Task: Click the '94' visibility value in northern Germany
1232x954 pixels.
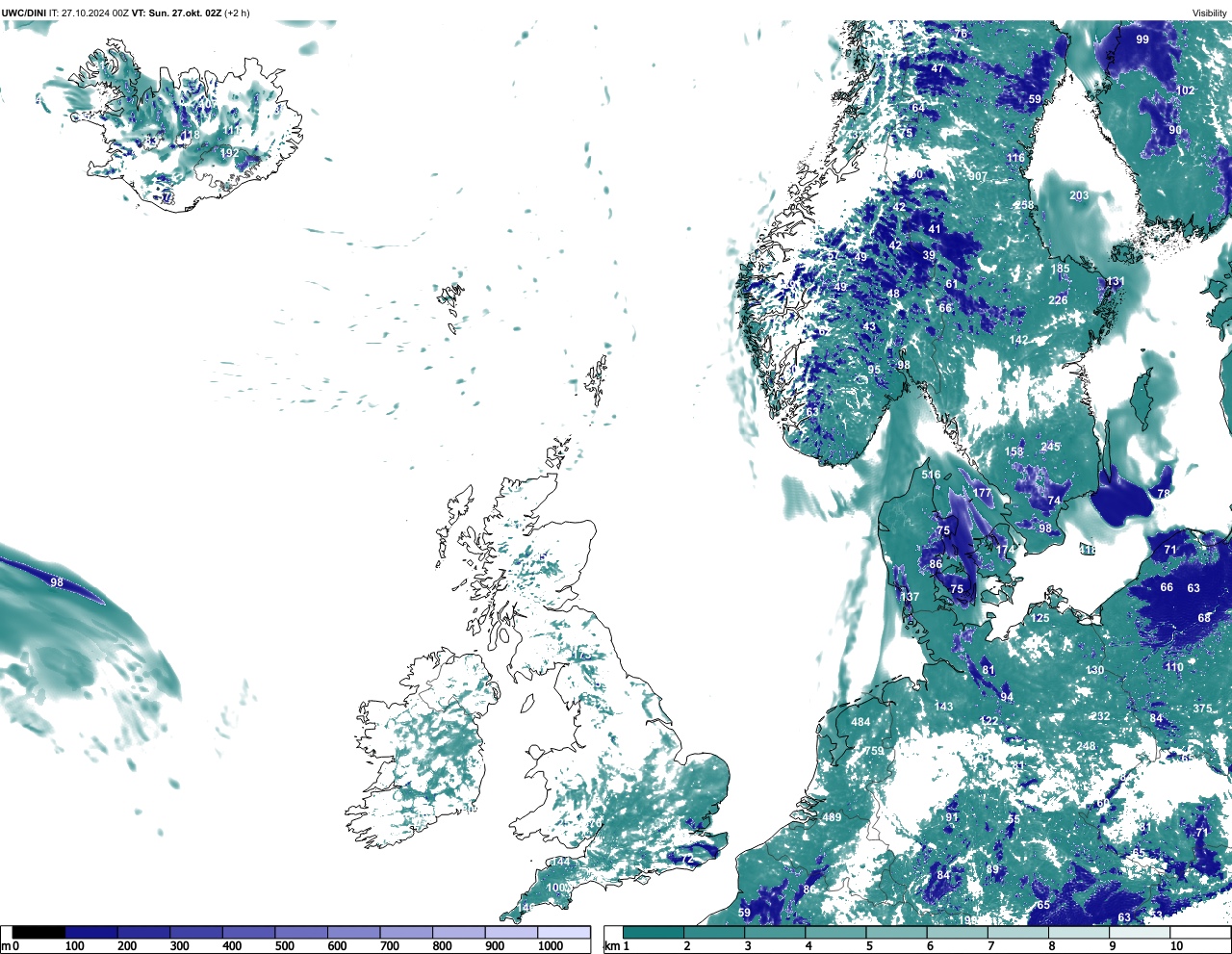Action: (x=1007, y=697)
